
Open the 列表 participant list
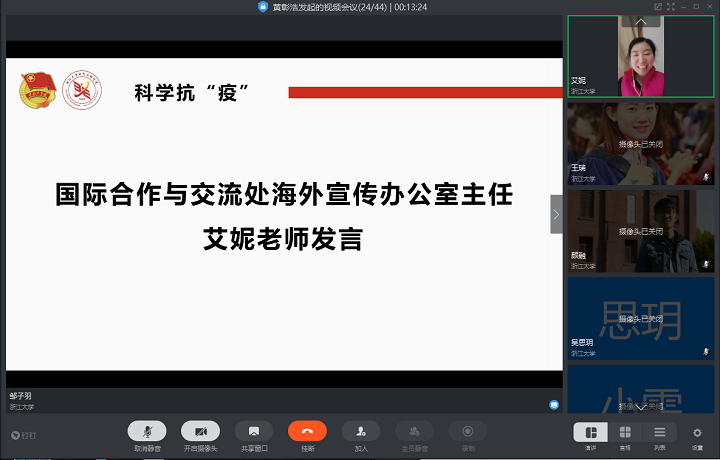pos(659,432)
